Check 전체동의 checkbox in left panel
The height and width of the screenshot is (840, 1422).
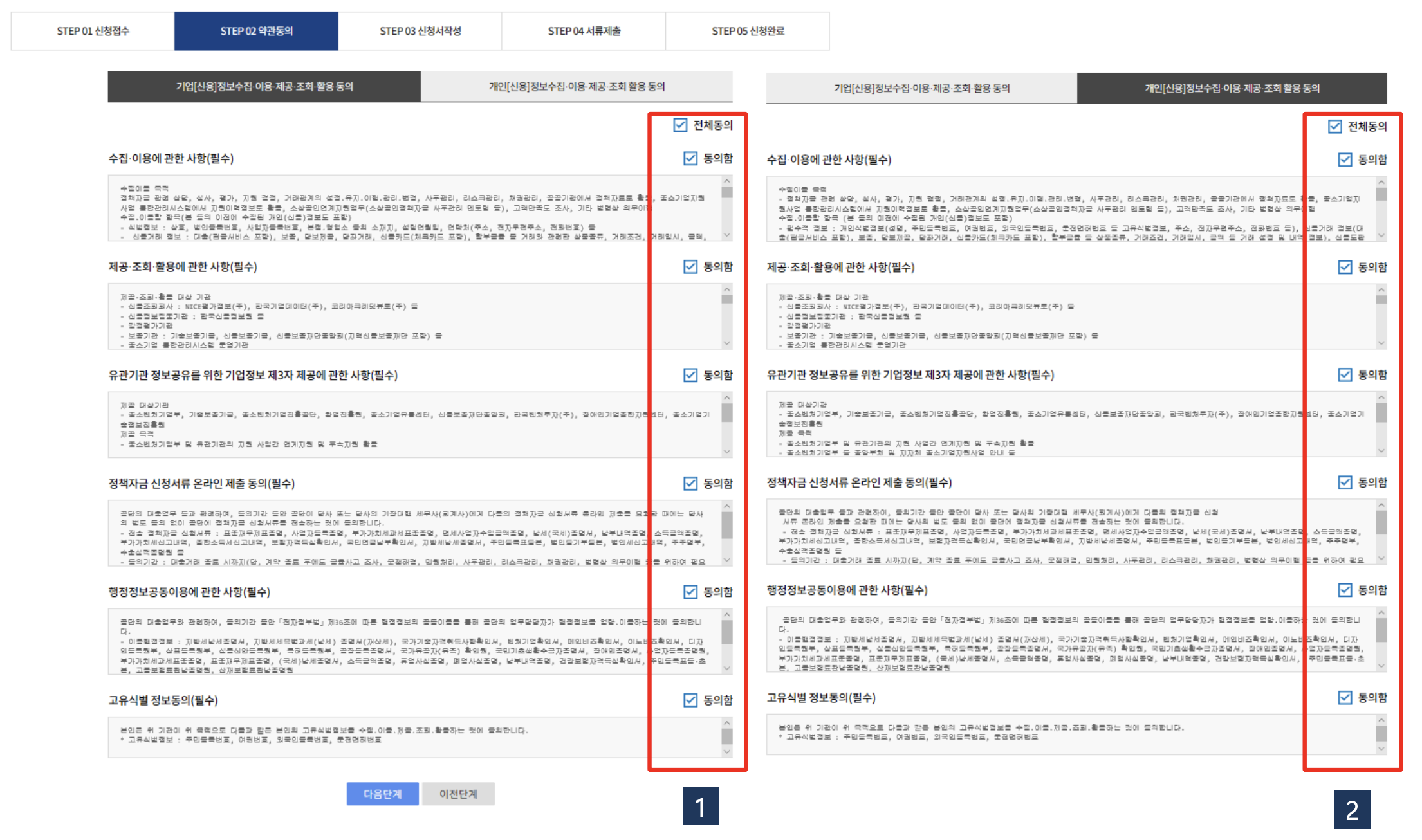tap(680, 125)
